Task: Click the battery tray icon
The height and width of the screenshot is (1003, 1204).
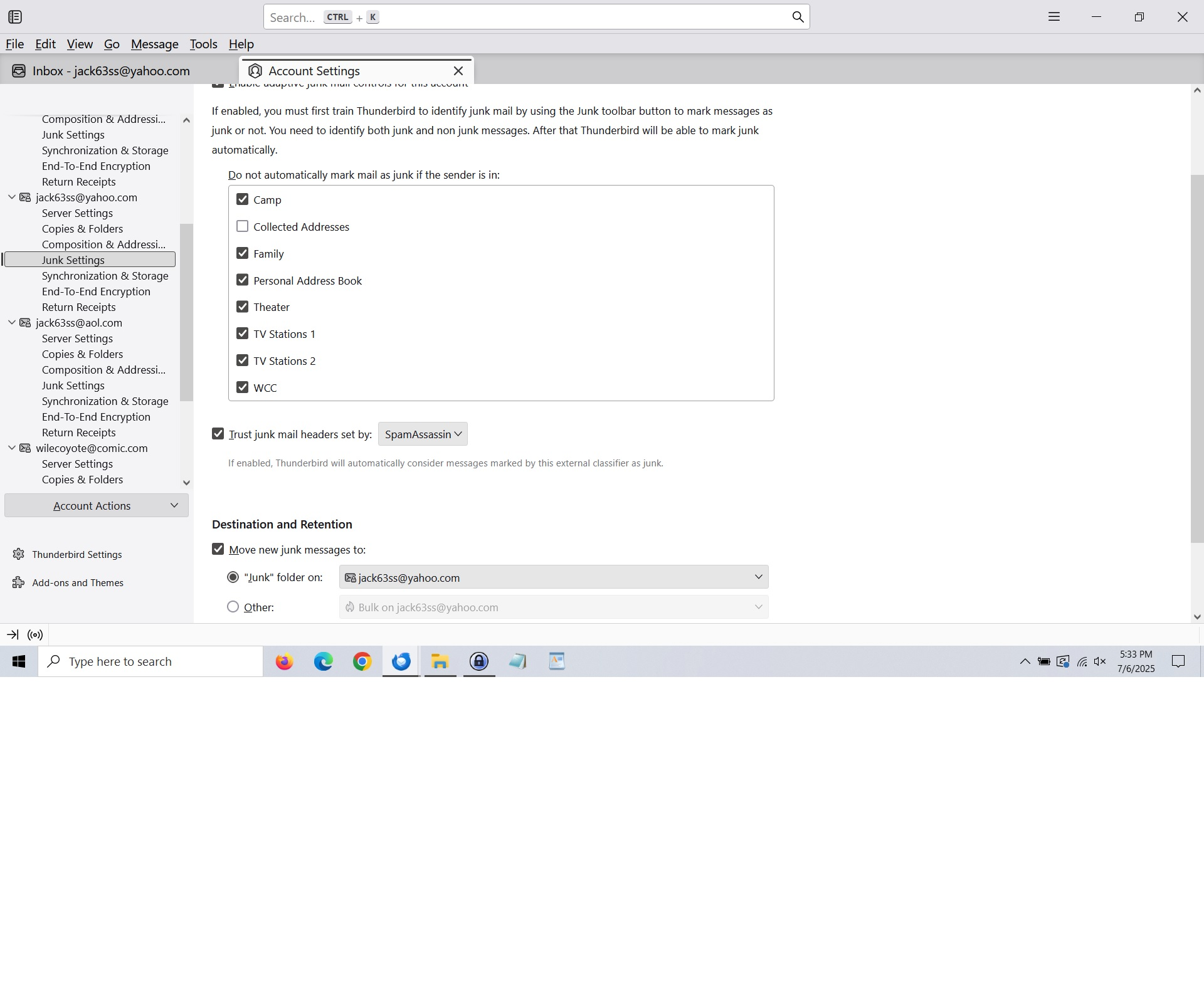Action: click(x=1044, y=661)
